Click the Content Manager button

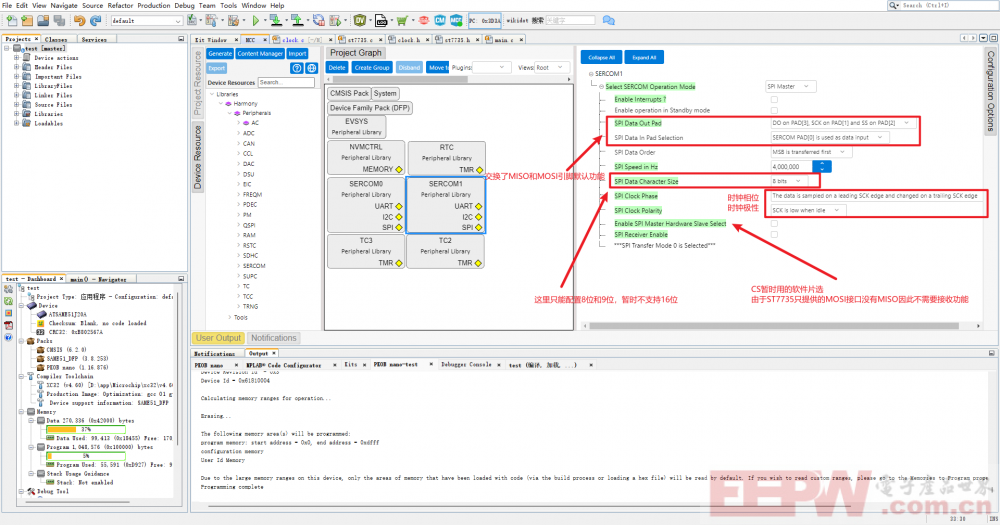click(x=260, y=54)
